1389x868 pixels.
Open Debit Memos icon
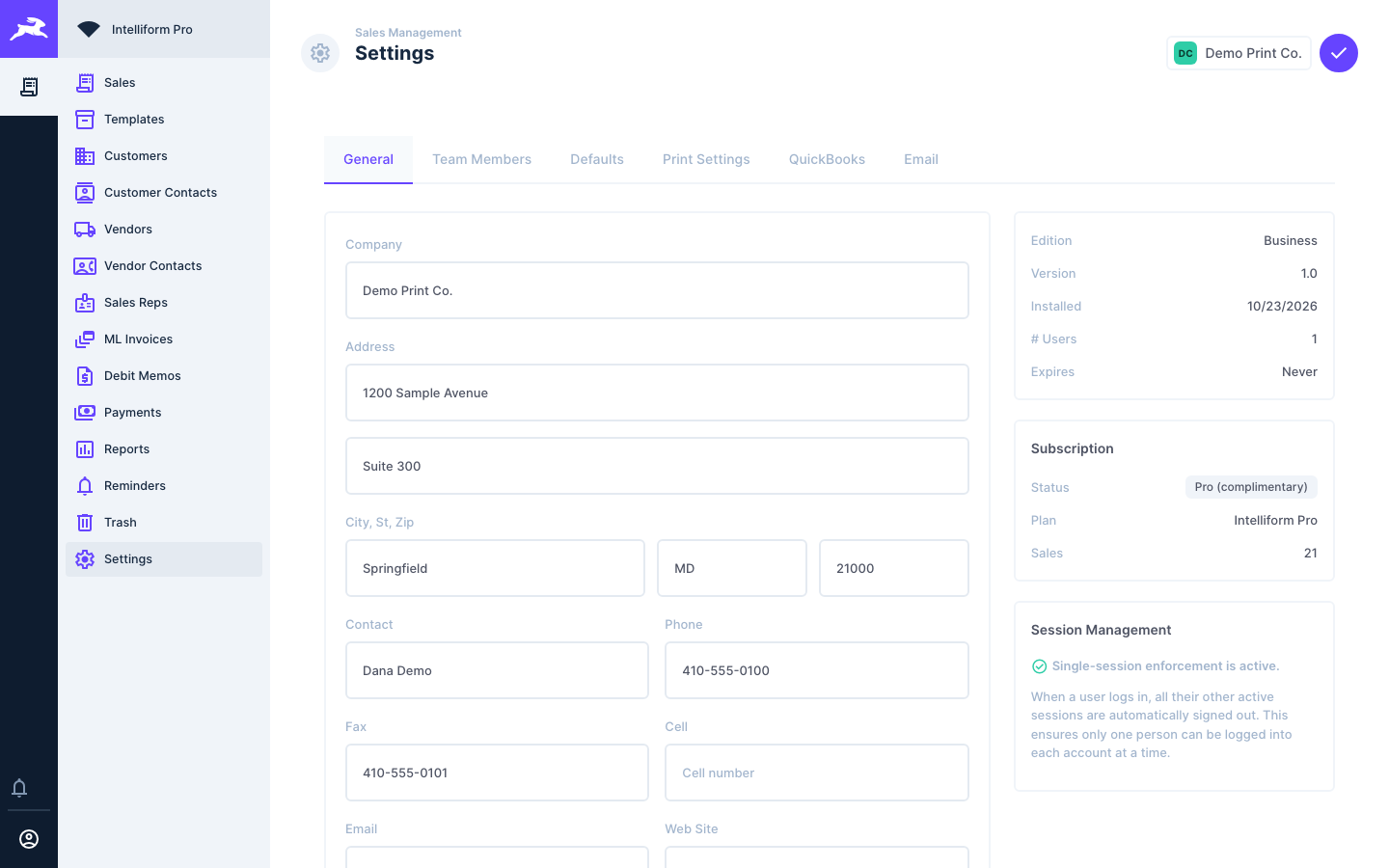click(x=85, y=376)
